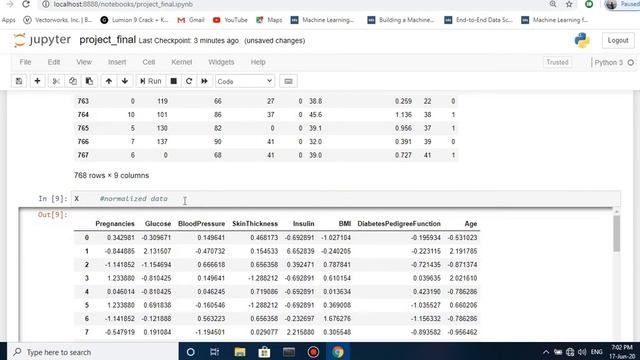
Task: Click the Windows search box
Action: [93, 352]
